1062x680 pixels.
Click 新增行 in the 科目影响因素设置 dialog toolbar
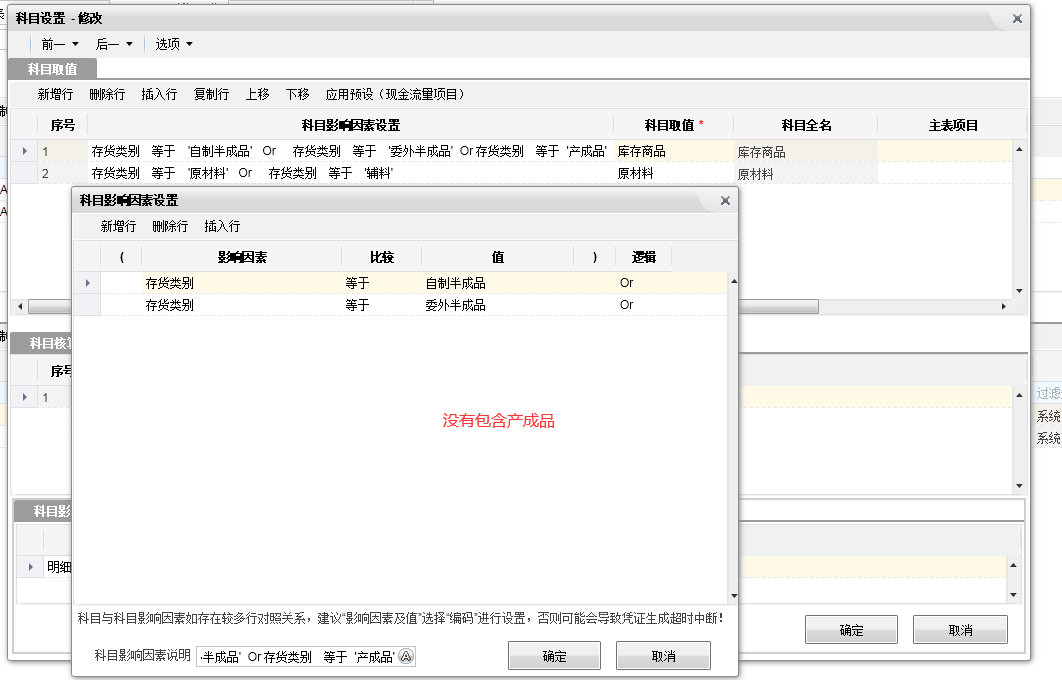tap(118, 227)
